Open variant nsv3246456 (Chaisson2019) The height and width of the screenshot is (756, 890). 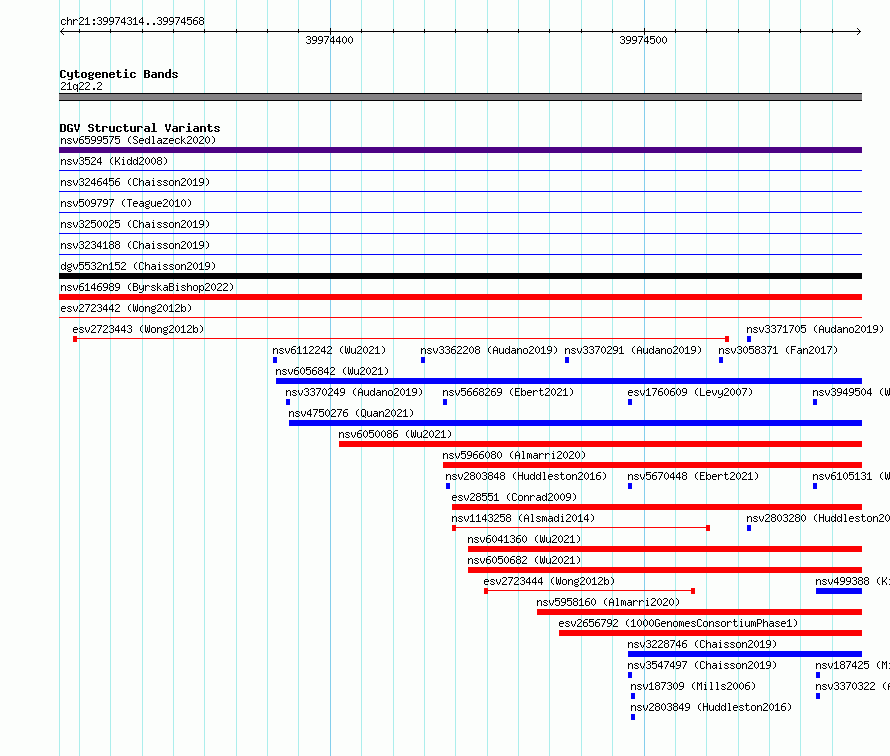click(135, 182)
